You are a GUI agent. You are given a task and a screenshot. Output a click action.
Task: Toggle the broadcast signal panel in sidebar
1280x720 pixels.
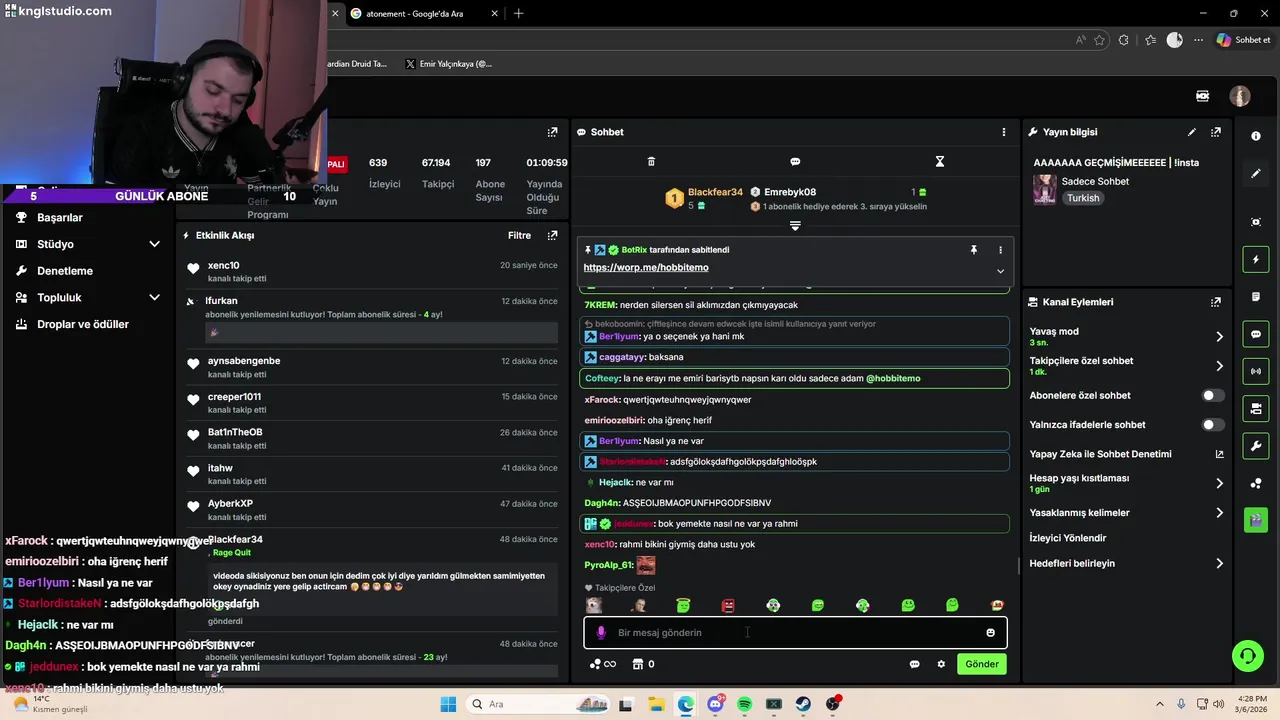pyautogui.click(x=1256, y=371)
